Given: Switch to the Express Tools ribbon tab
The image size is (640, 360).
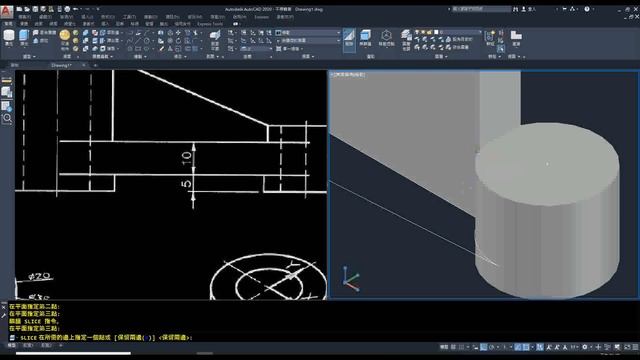Looking at the screenshot, I should pyautogui.click(x=210, y=24).
